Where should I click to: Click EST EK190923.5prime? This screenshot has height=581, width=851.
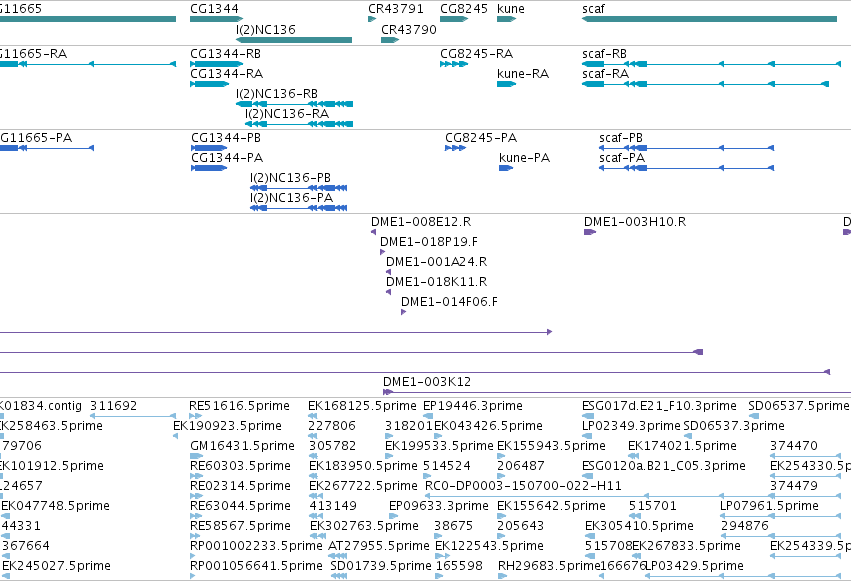point(175,436)
